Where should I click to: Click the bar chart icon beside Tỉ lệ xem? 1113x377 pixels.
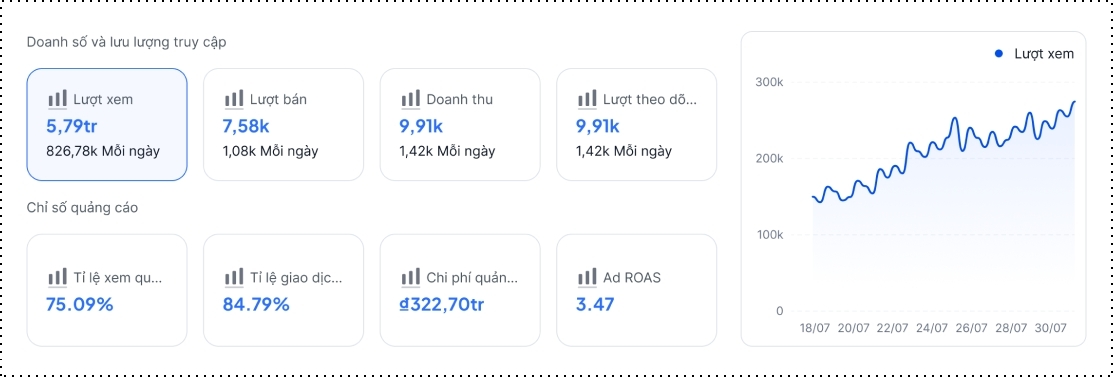click(57, 277)
